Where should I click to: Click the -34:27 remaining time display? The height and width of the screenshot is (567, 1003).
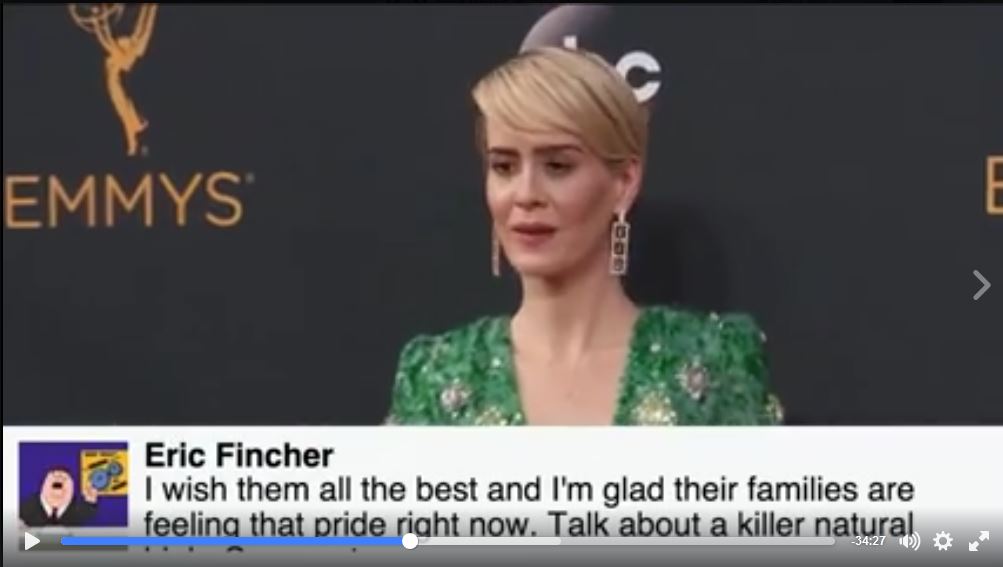coord(868,541)
